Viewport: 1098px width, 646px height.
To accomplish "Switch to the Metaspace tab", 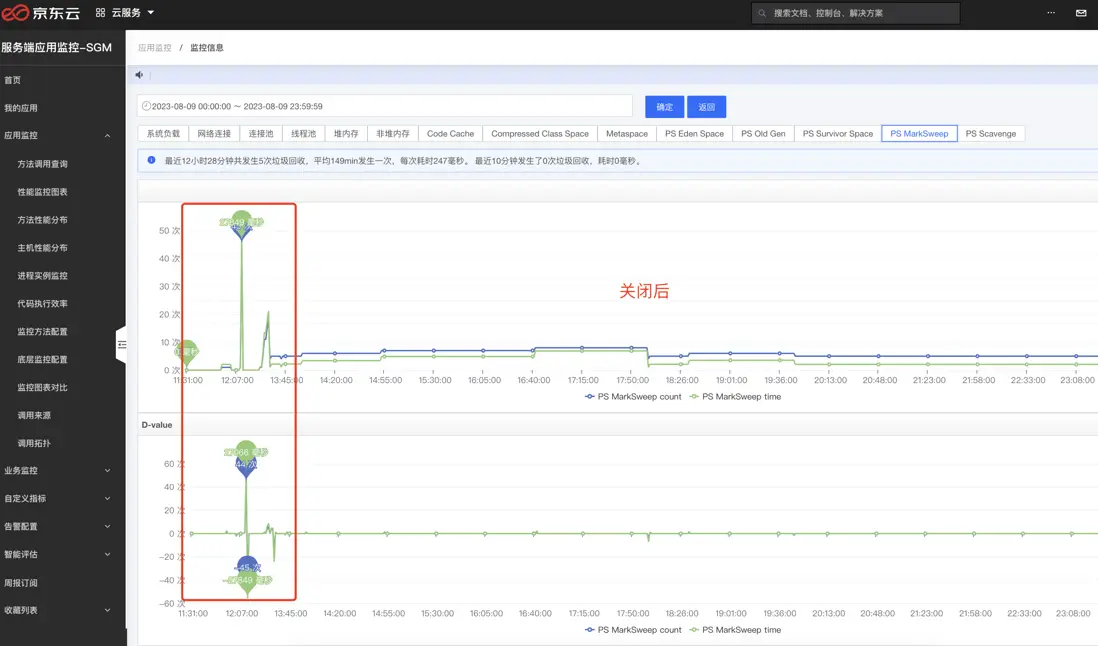I will [626, 134].
